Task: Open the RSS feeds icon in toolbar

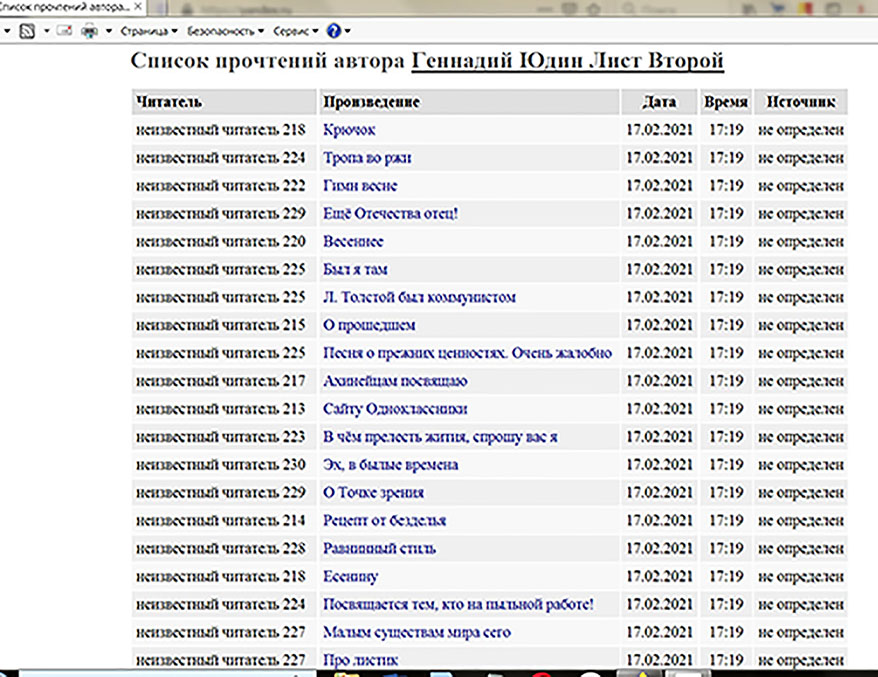Action: (x=27, y=31)
